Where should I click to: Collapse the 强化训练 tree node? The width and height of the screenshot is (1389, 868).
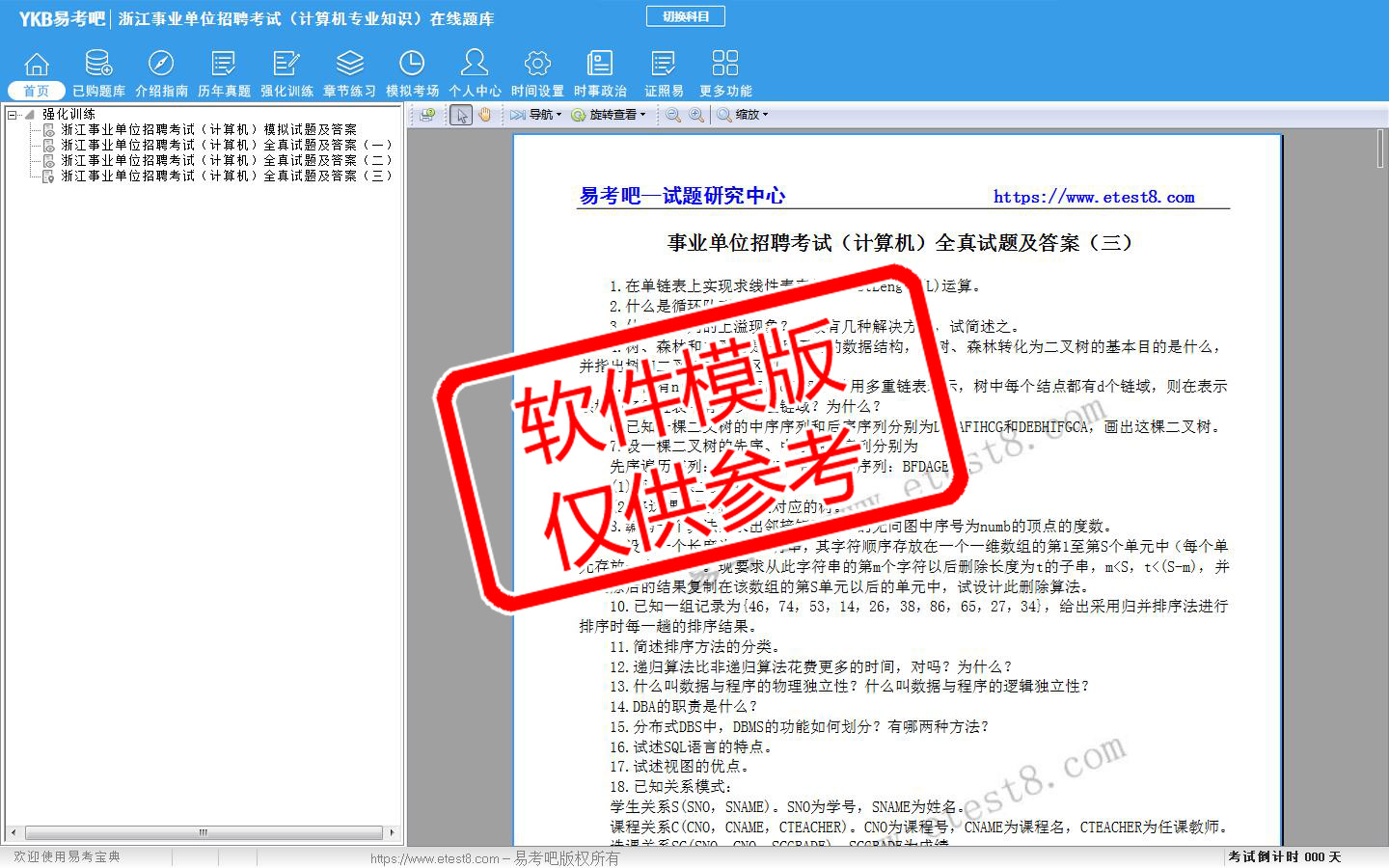click(x=12, y=114)
